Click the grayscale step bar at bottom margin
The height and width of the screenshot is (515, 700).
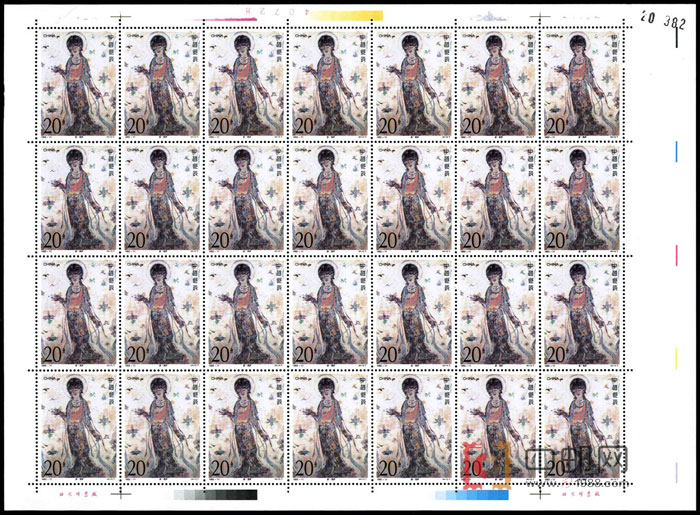point(214,494)
